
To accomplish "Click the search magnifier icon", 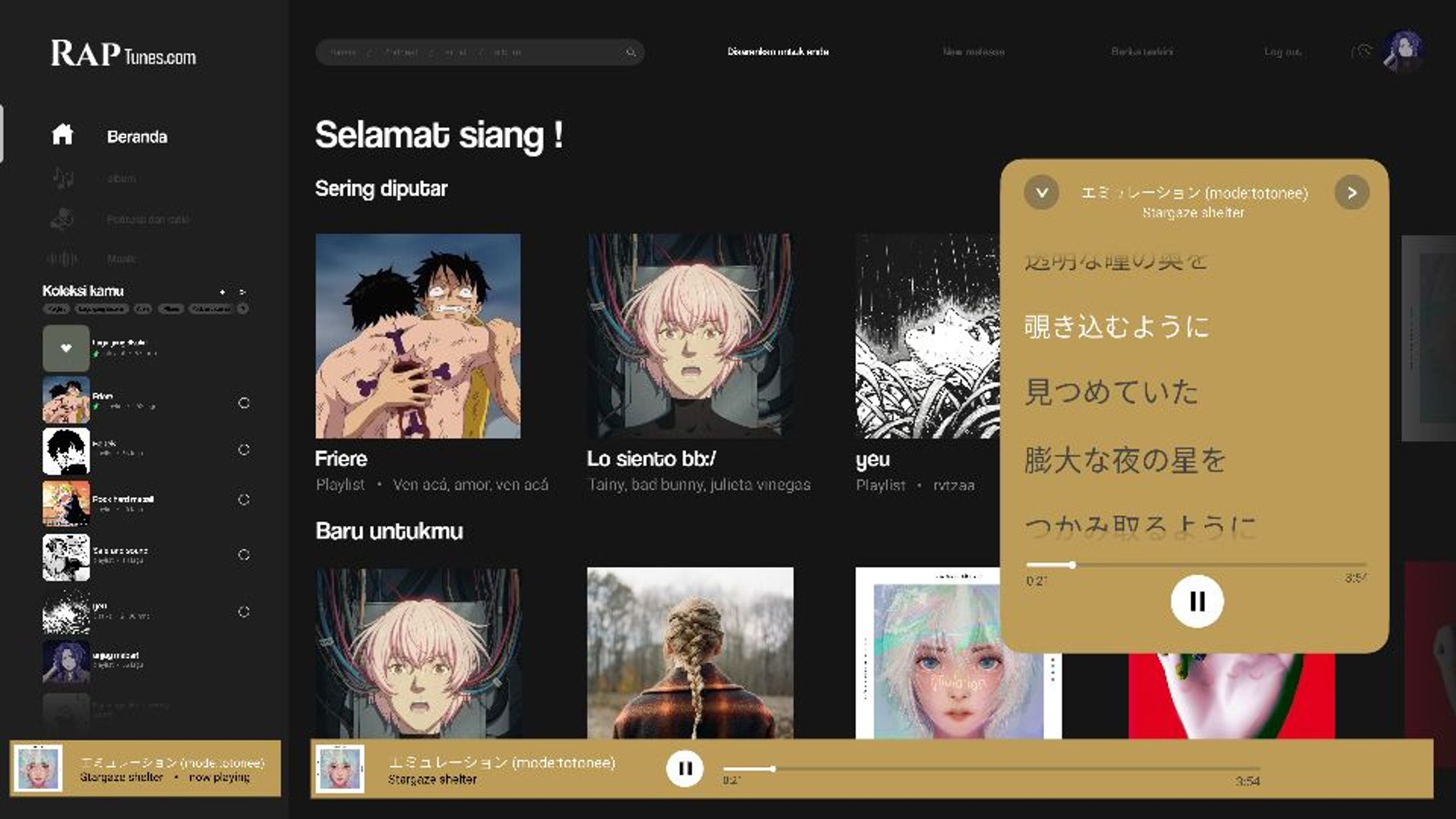I will pyautogui.click(x=630, y=52).
